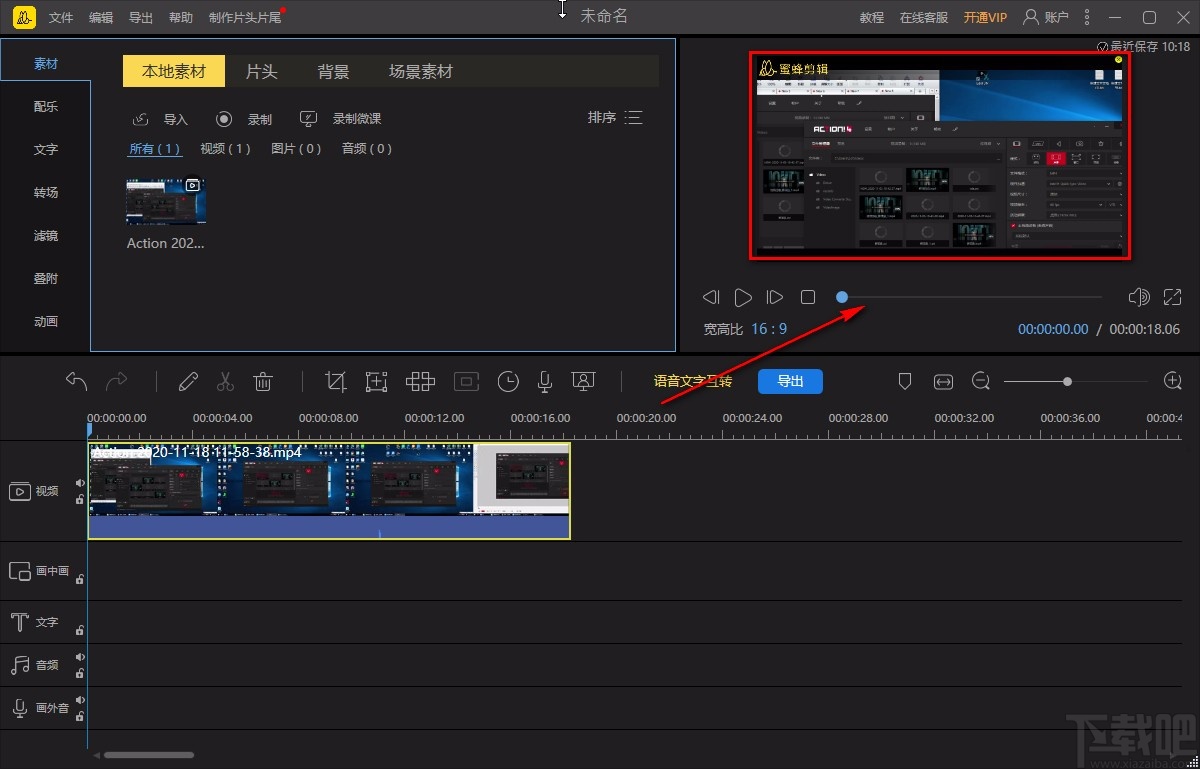Lock the 视频 track
1200x769 pixels.
pos(80,498)
